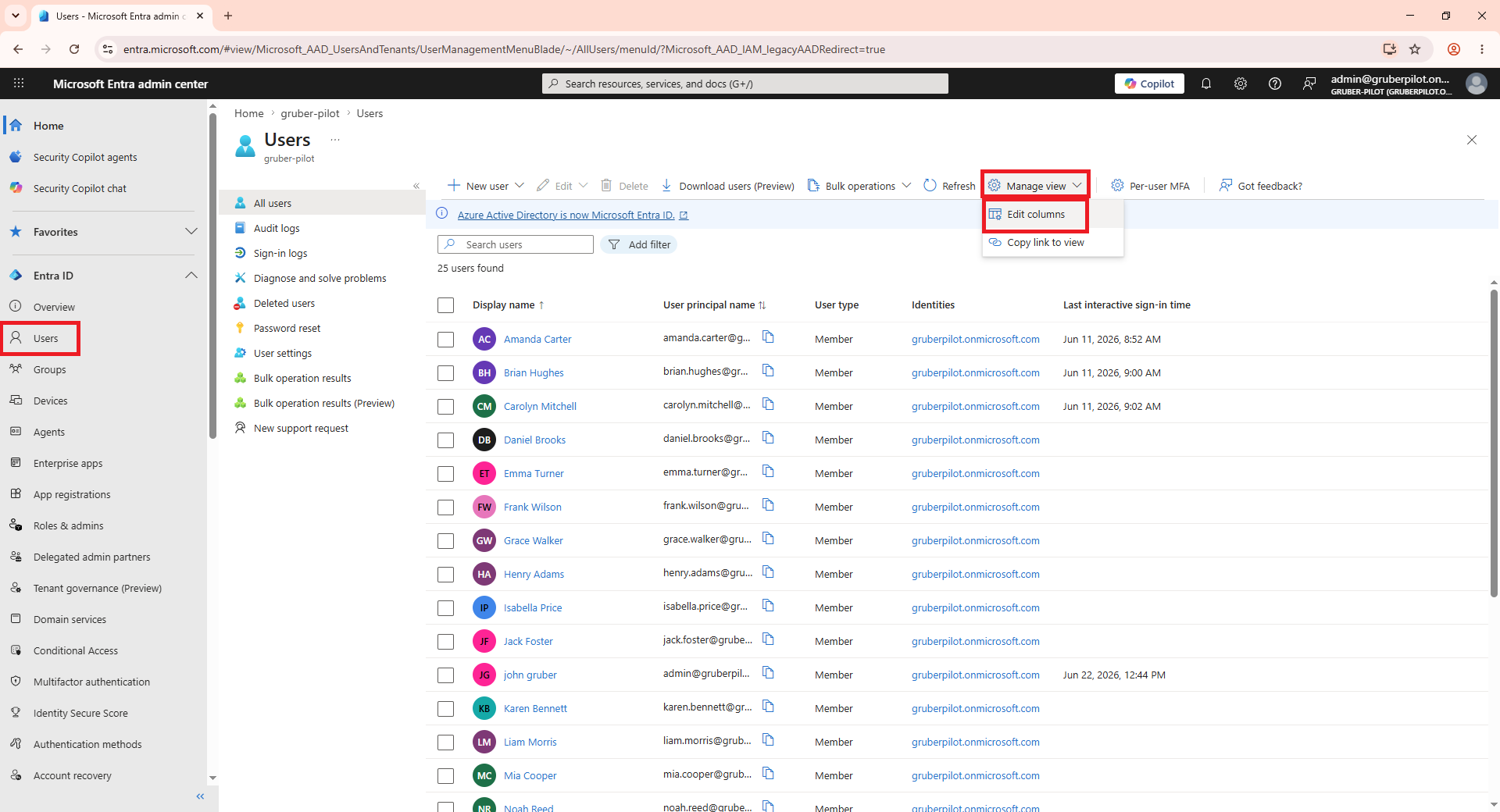Copy Grace Walker's user principal name
1500x812 pixels.
[x=768, y=539]
